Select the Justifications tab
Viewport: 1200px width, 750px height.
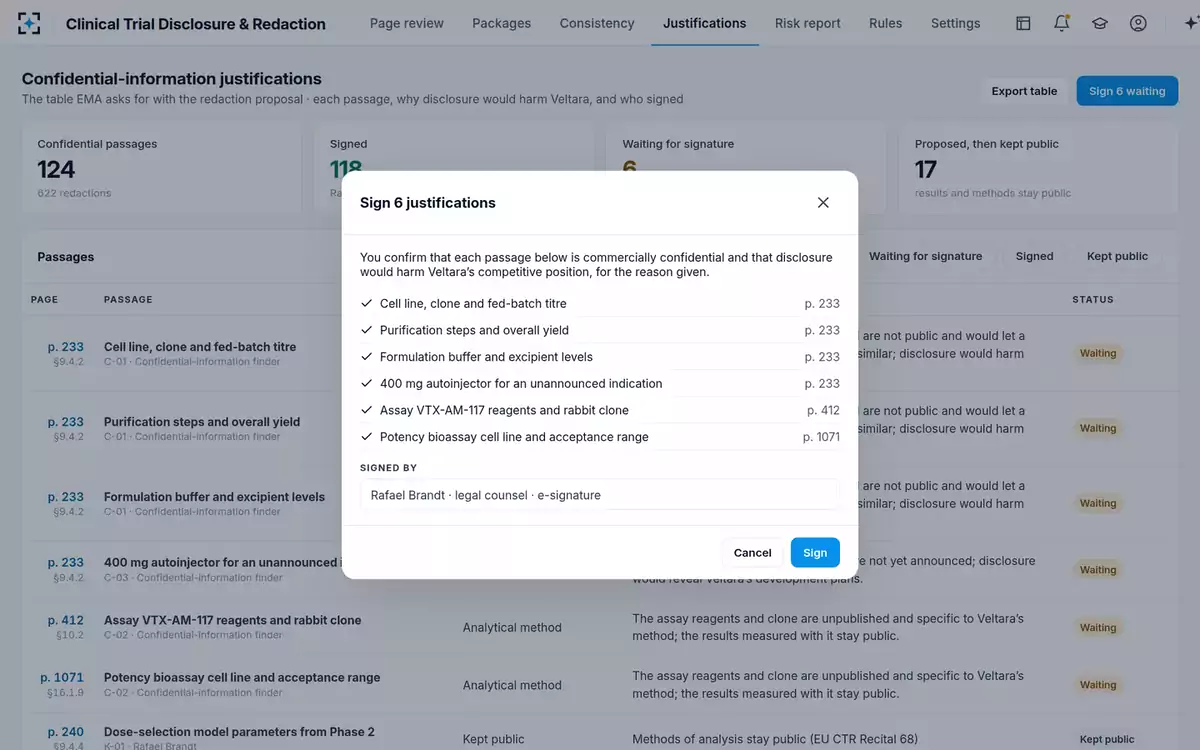tap(704, 23)
